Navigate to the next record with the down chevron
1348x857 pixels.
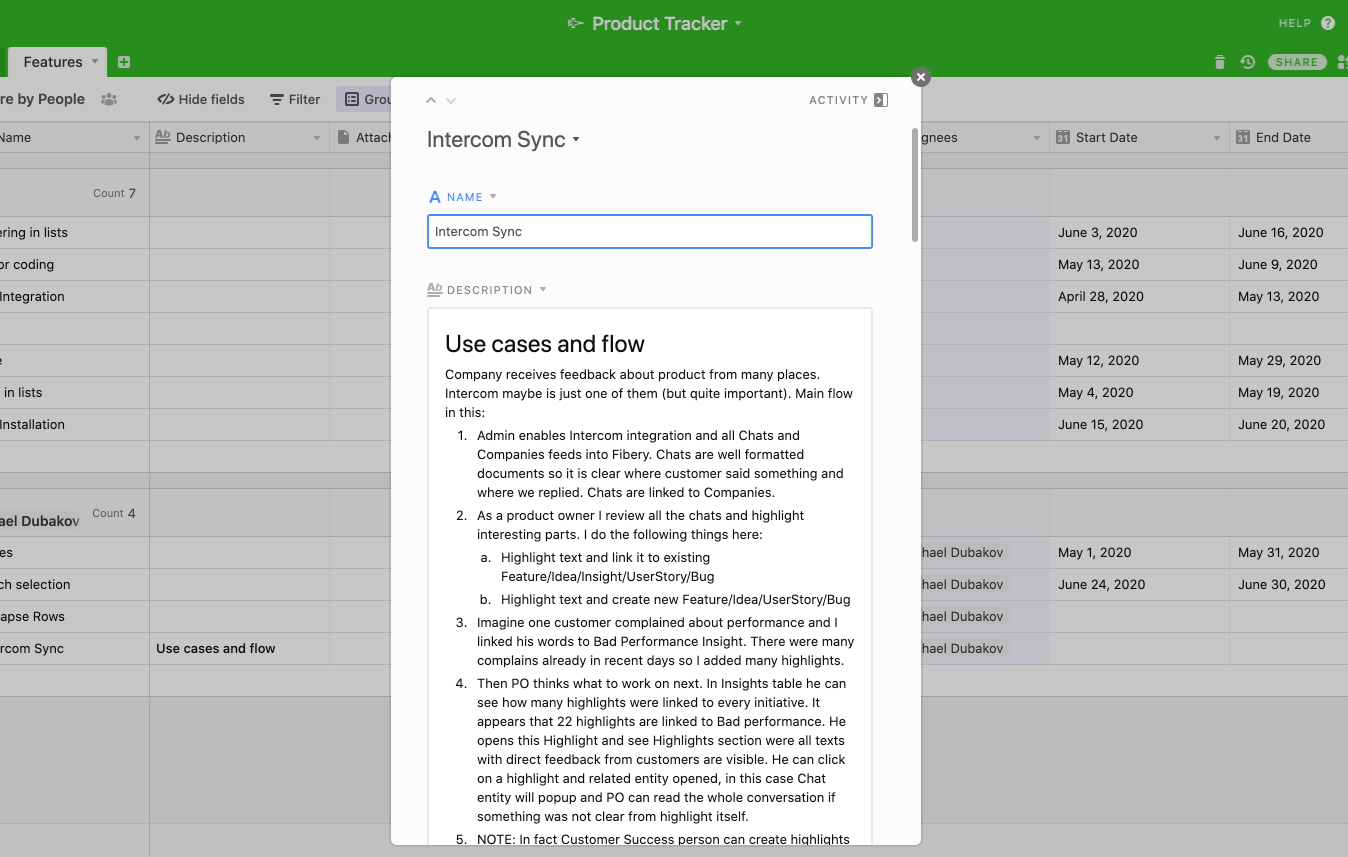pos(450,99)
